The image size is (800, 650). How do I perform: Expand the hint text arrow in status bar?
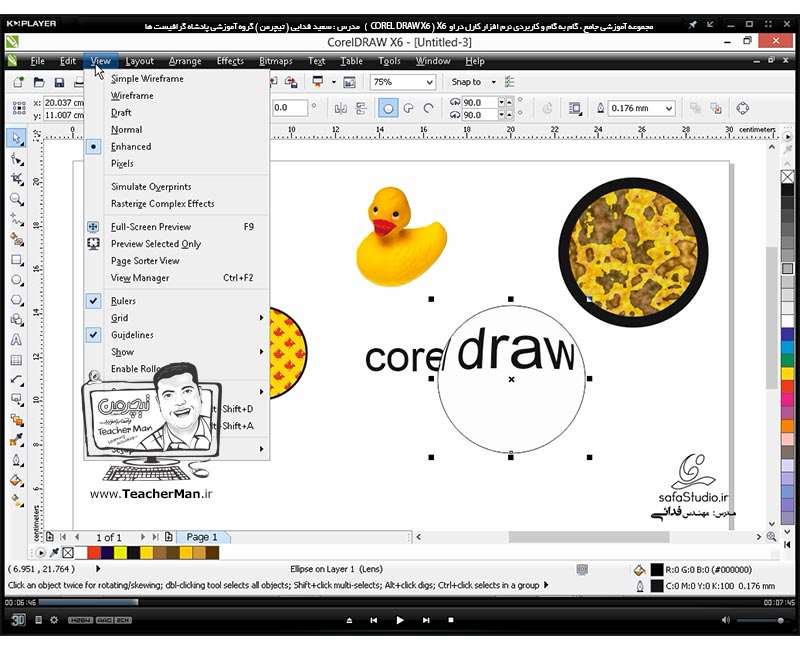click(546, 585)
